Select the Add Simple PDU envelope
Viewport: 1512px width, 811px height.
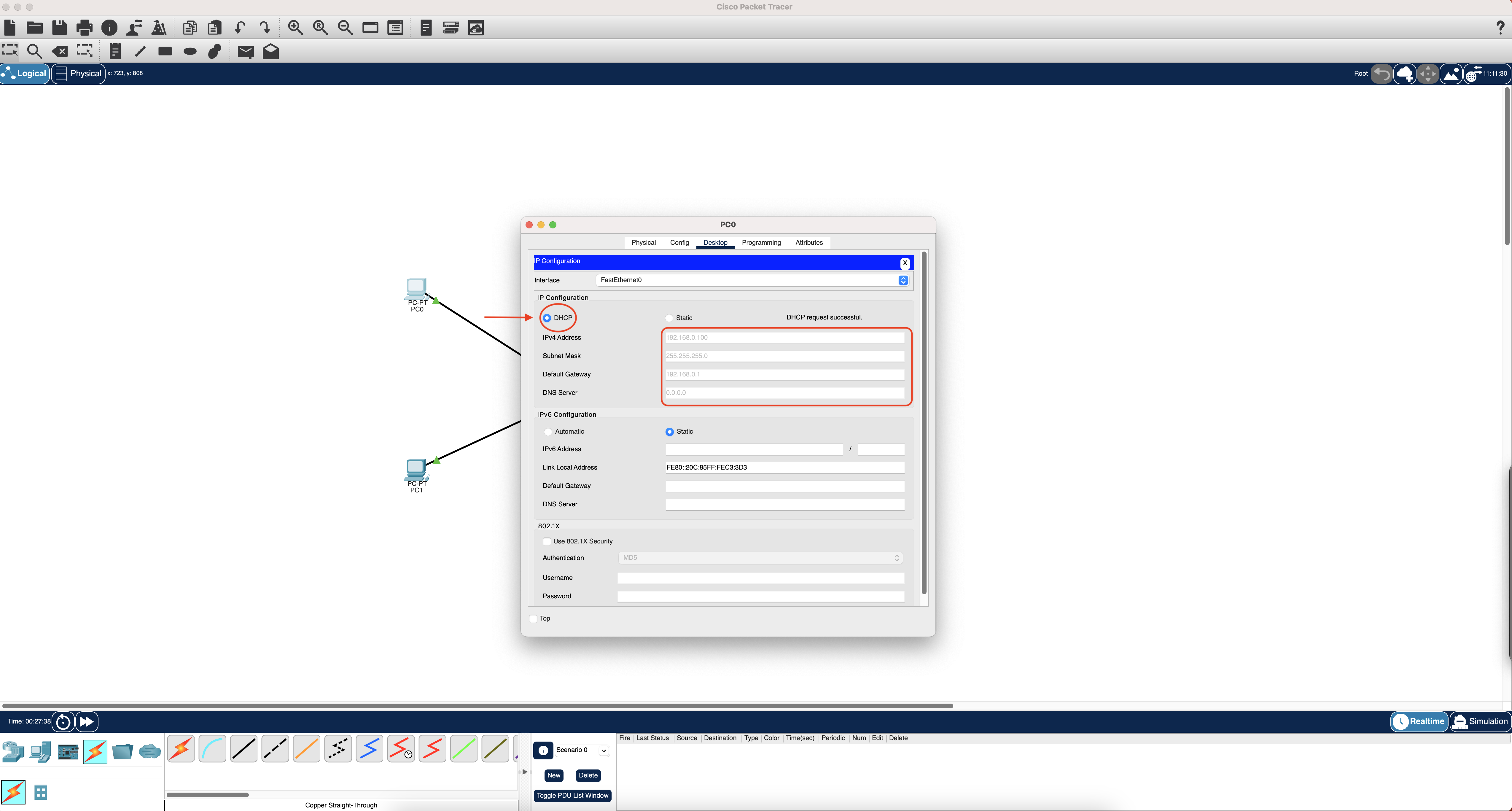[245, 52]
